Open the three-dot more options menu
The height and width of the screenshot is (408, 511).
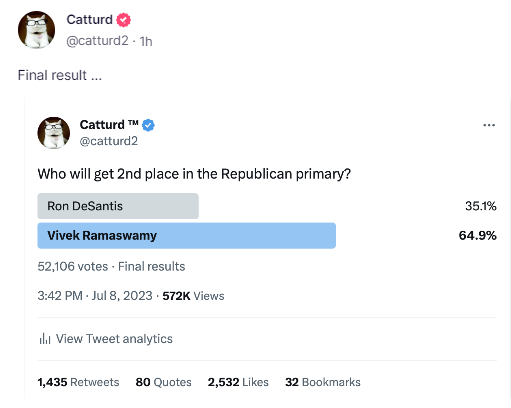(489, 125)
